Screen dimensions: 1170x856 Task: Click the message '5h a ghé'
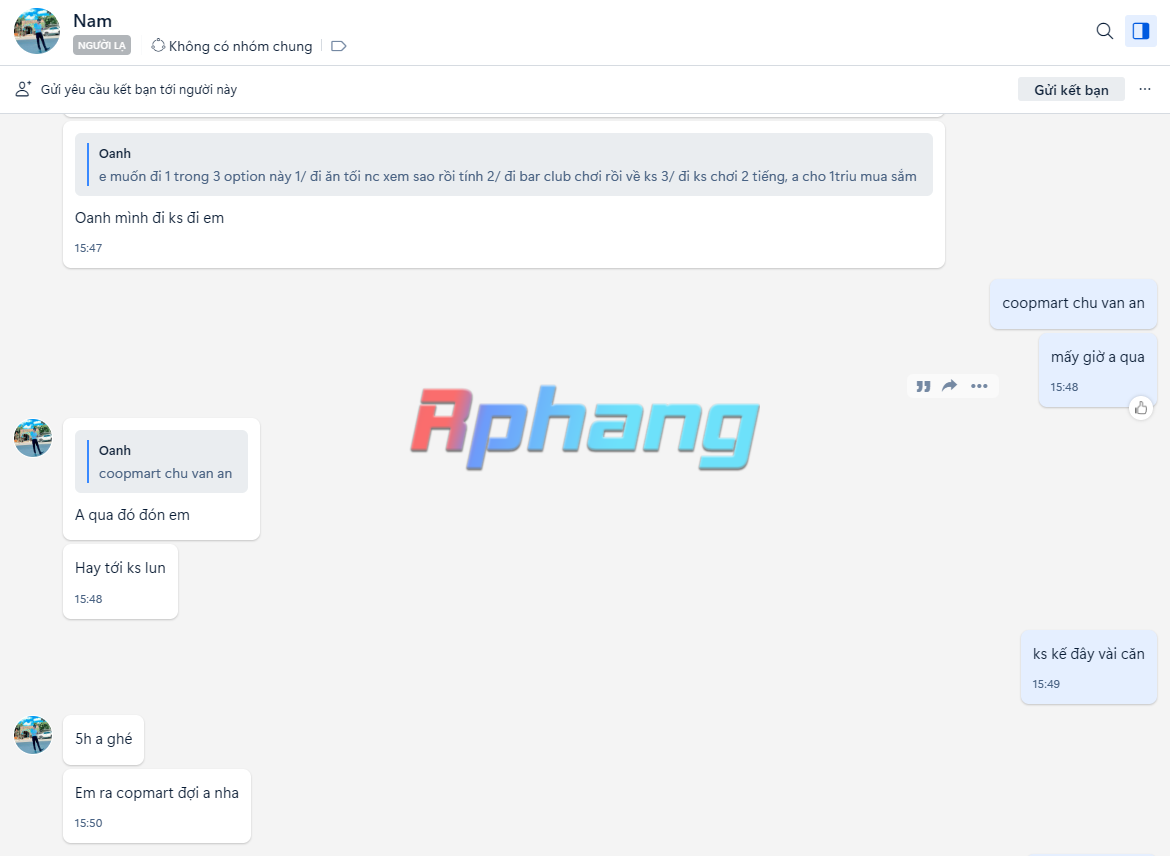click(104, 740)
